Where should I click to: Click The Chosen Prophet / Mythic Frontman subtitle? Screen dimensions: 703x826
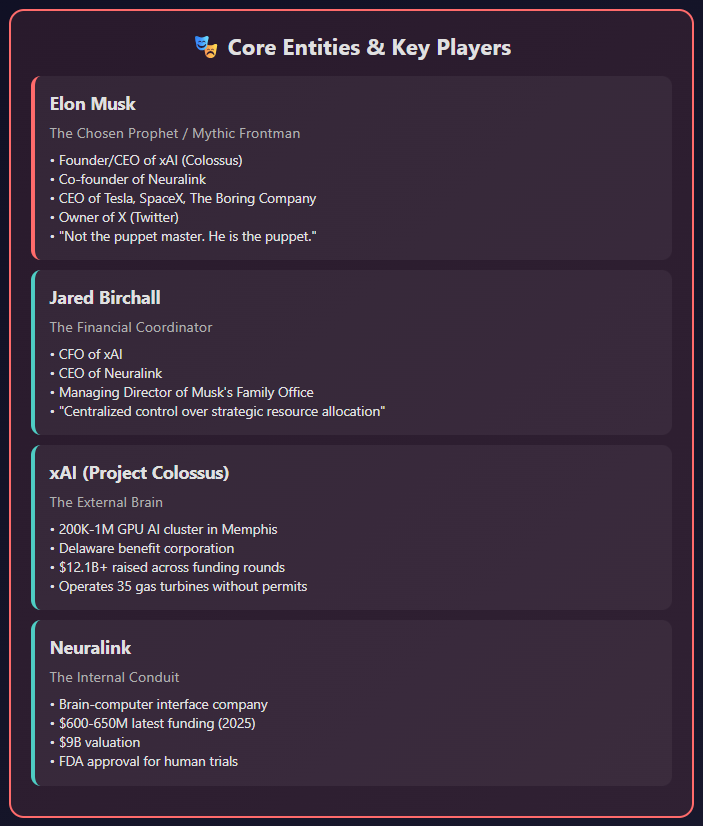pyautogui.click(x=174, y=133)
